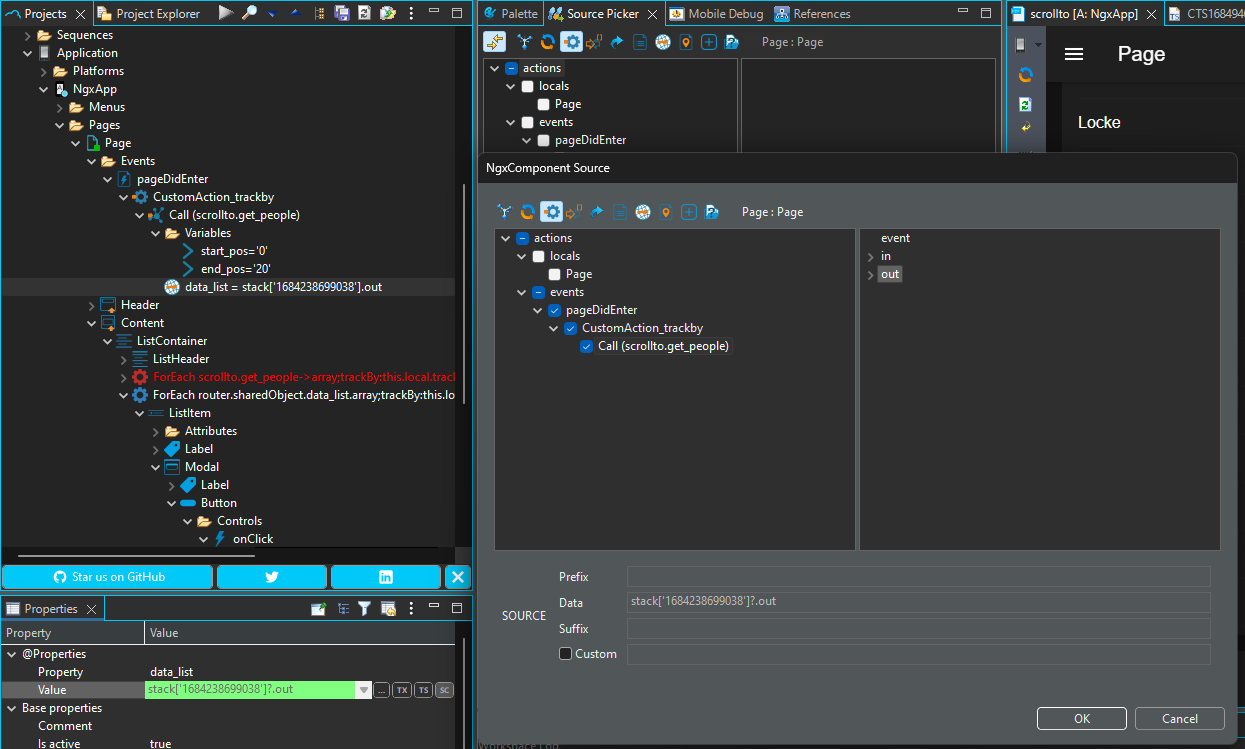Open the hamburger menu in Page preview

1074,55
